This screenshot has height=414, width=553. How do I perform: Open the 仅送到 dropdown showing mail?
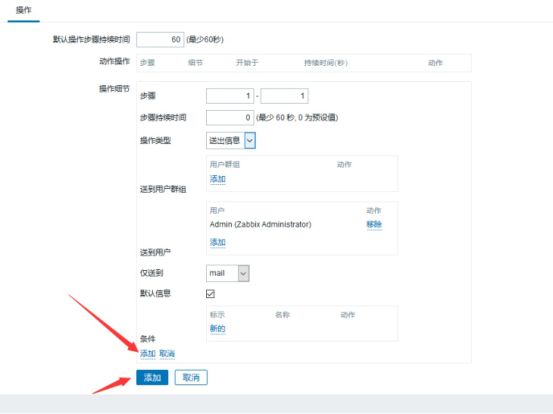pos(228,273)
